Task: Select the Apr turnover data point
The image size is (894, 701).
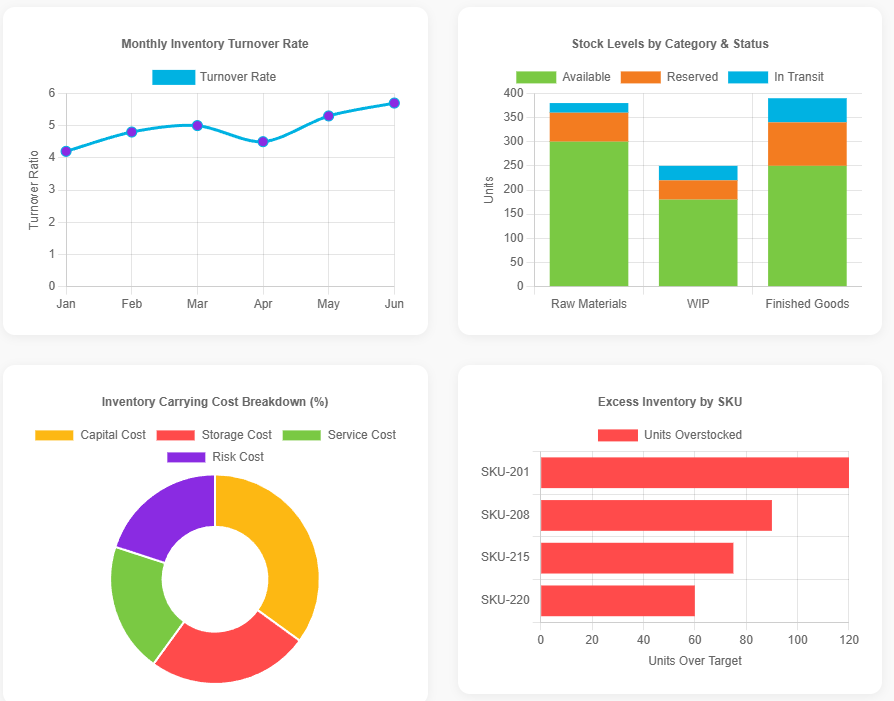Action: pyautogui.click(x=263, y=142)
